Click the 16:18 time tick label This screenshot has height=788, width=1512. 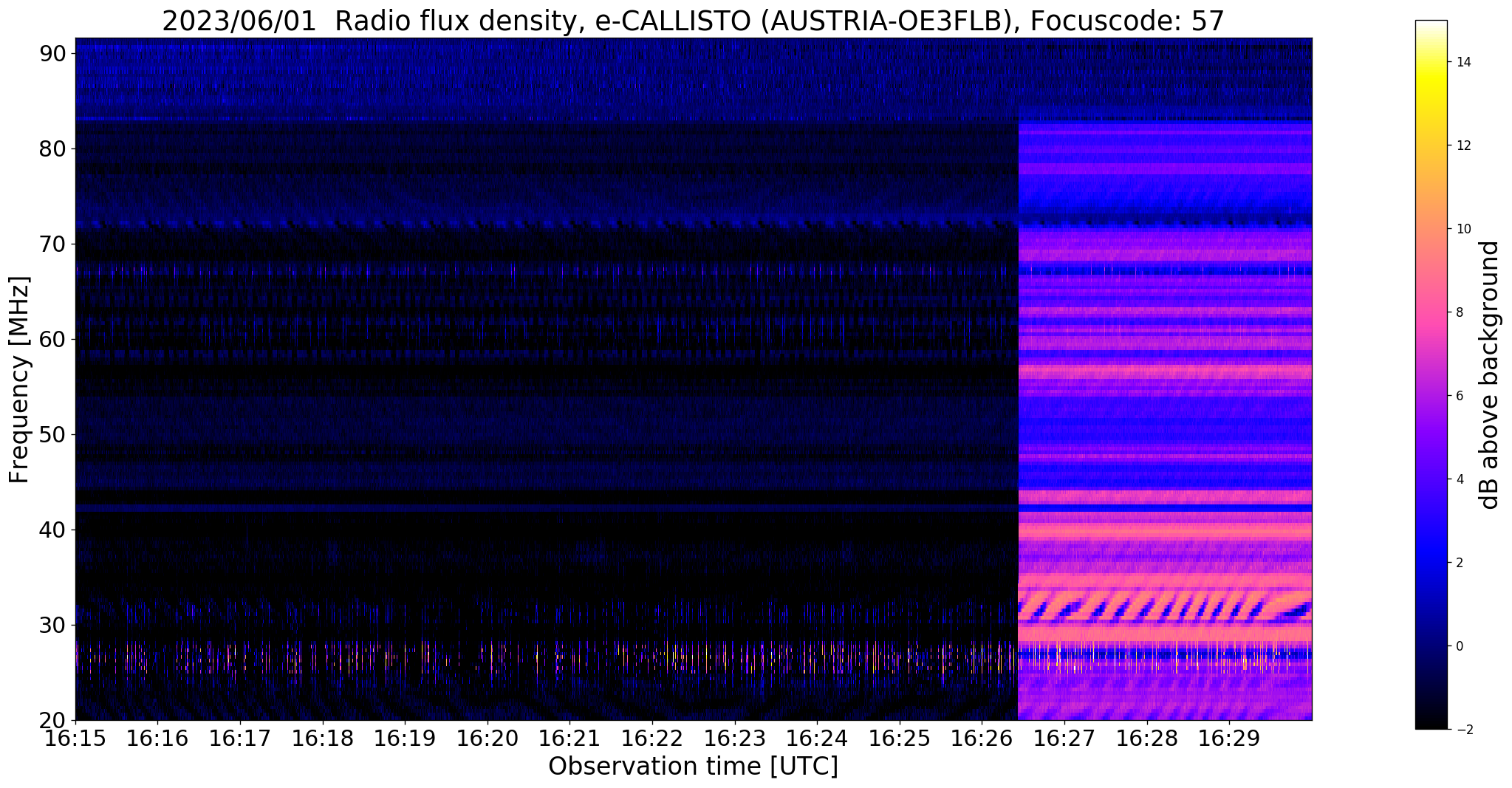(322, 738)
